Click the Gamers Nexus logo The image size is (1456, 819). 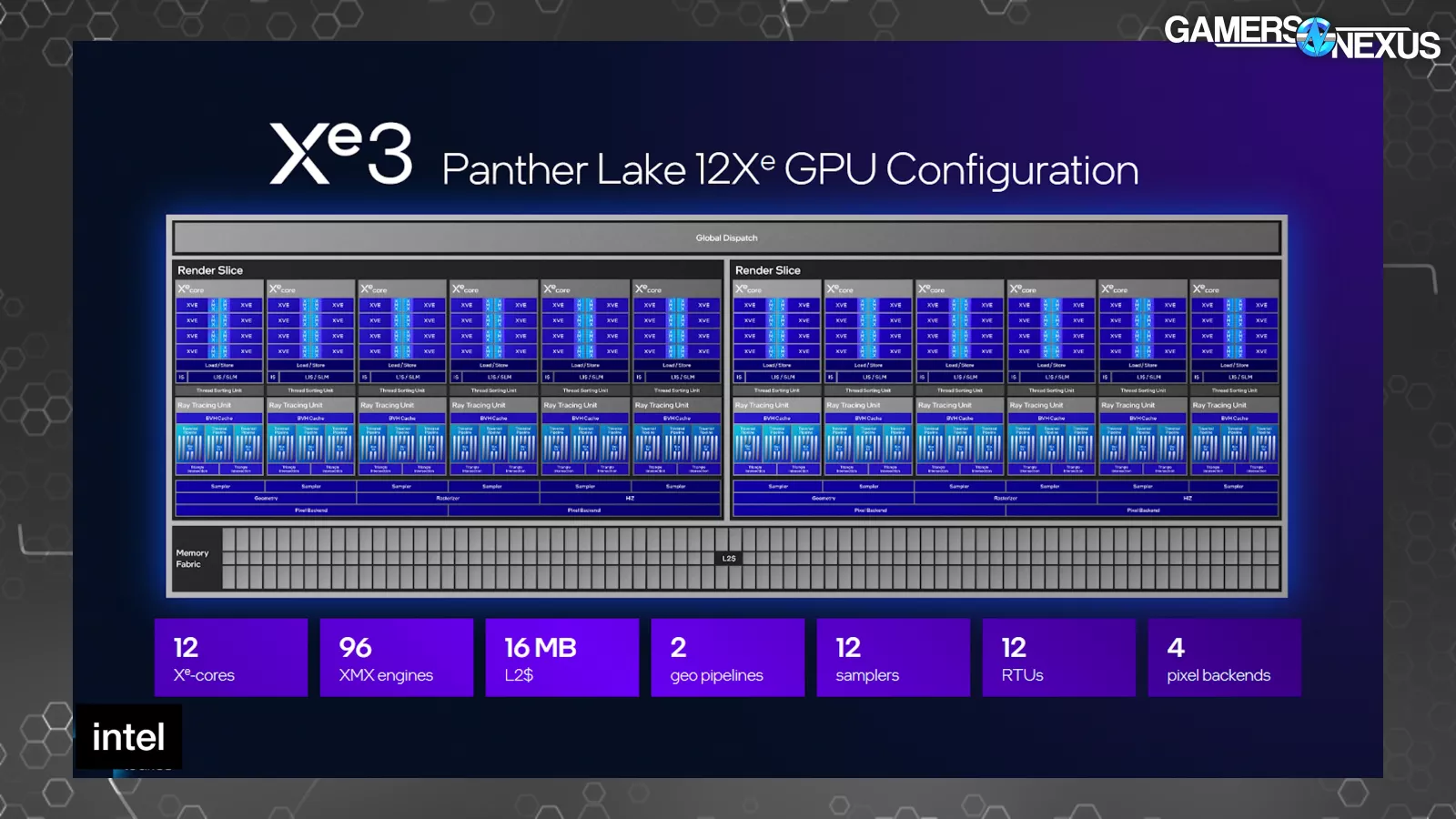coord(1301,36)
